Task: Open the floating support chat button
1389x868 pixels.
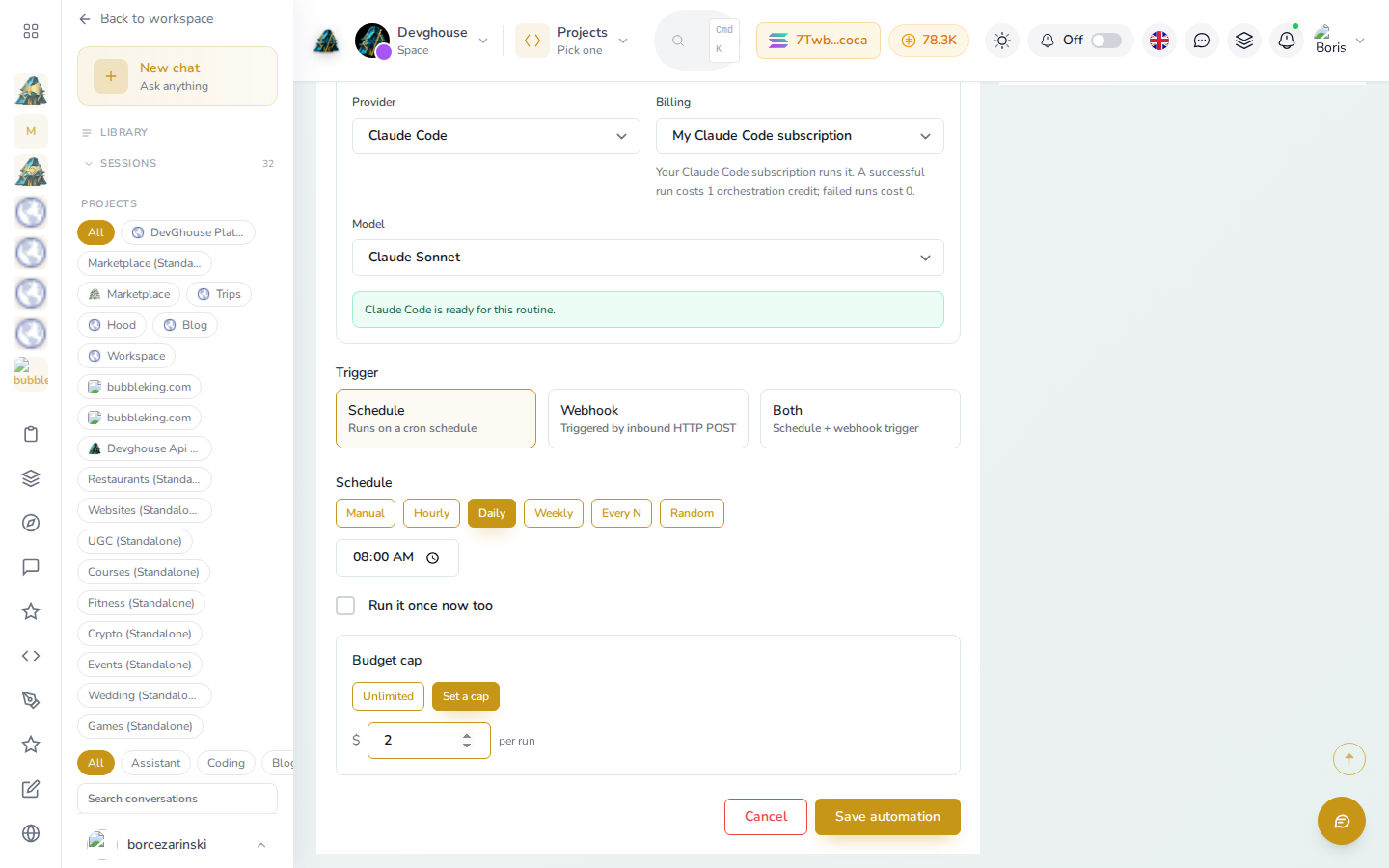Action: [x=1342, y=821]
